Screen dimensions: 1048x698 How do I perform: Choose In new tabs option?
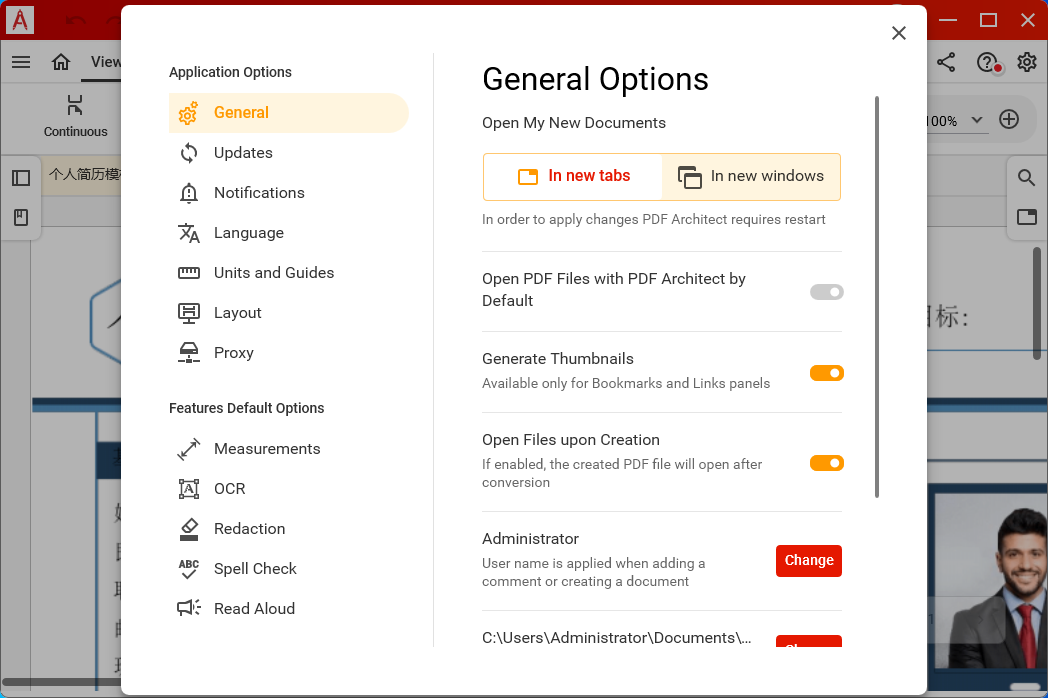click(x=573, y=177)
